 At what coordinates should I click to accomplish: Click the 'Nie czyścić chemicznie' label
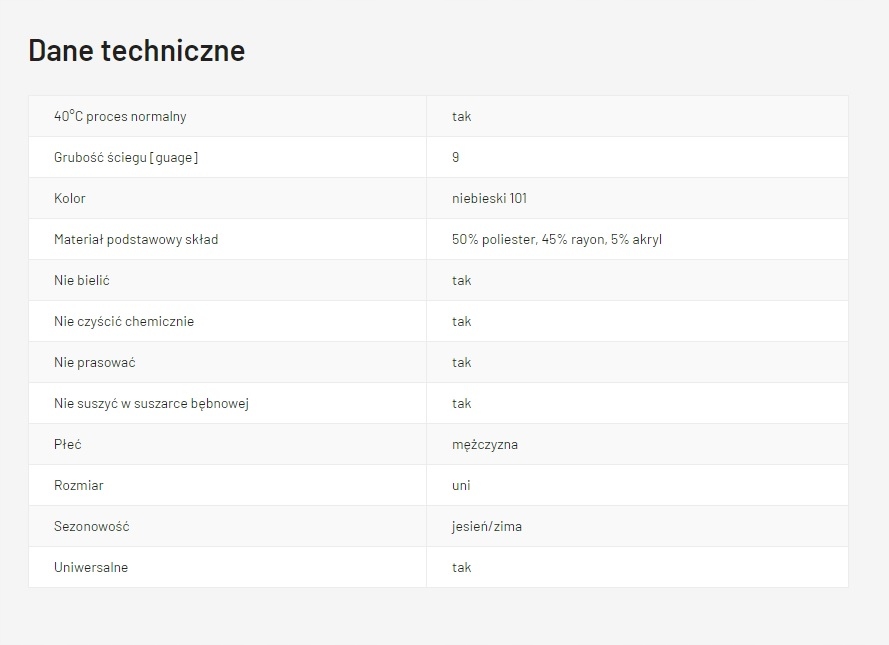(x=124, y=321)
